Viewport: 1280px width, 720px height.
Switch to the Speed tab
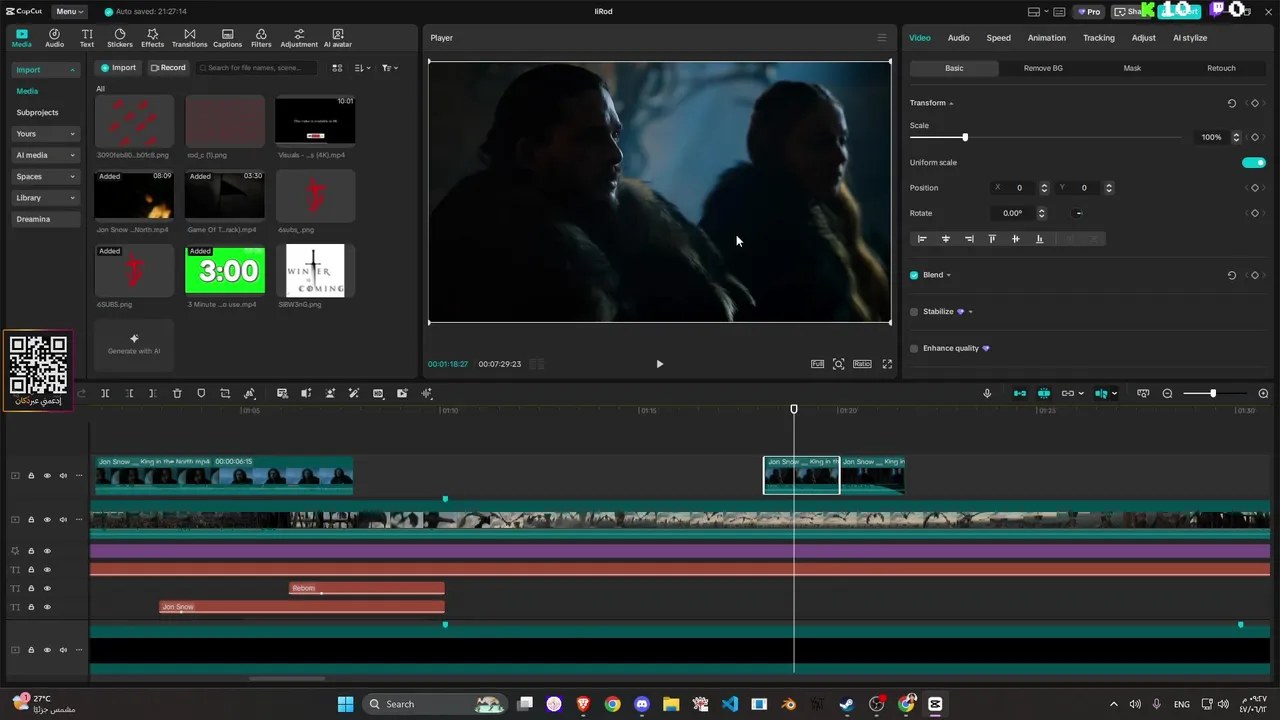tap(999, 38)
